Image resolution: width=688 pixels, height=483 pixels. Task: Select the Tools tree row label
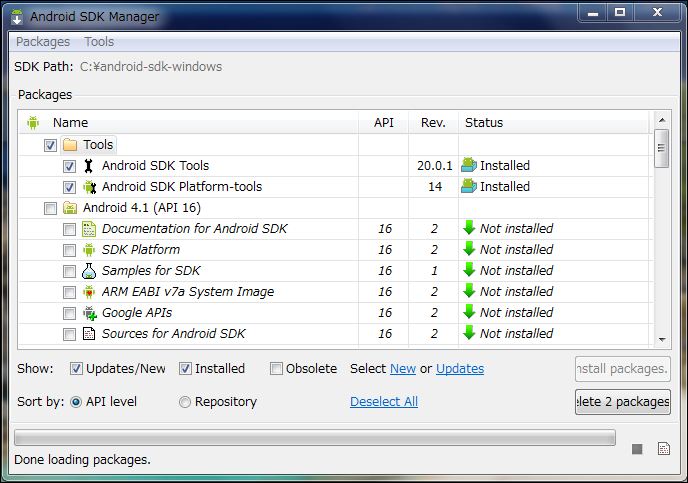coord(98,145)
